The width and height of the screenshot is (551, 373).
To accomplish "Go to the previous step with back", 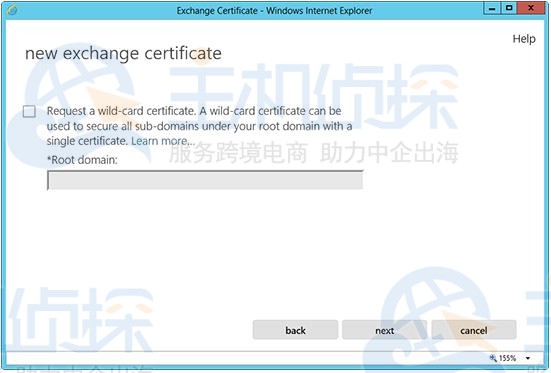I will pyautogui.click(x=295, y=330).
